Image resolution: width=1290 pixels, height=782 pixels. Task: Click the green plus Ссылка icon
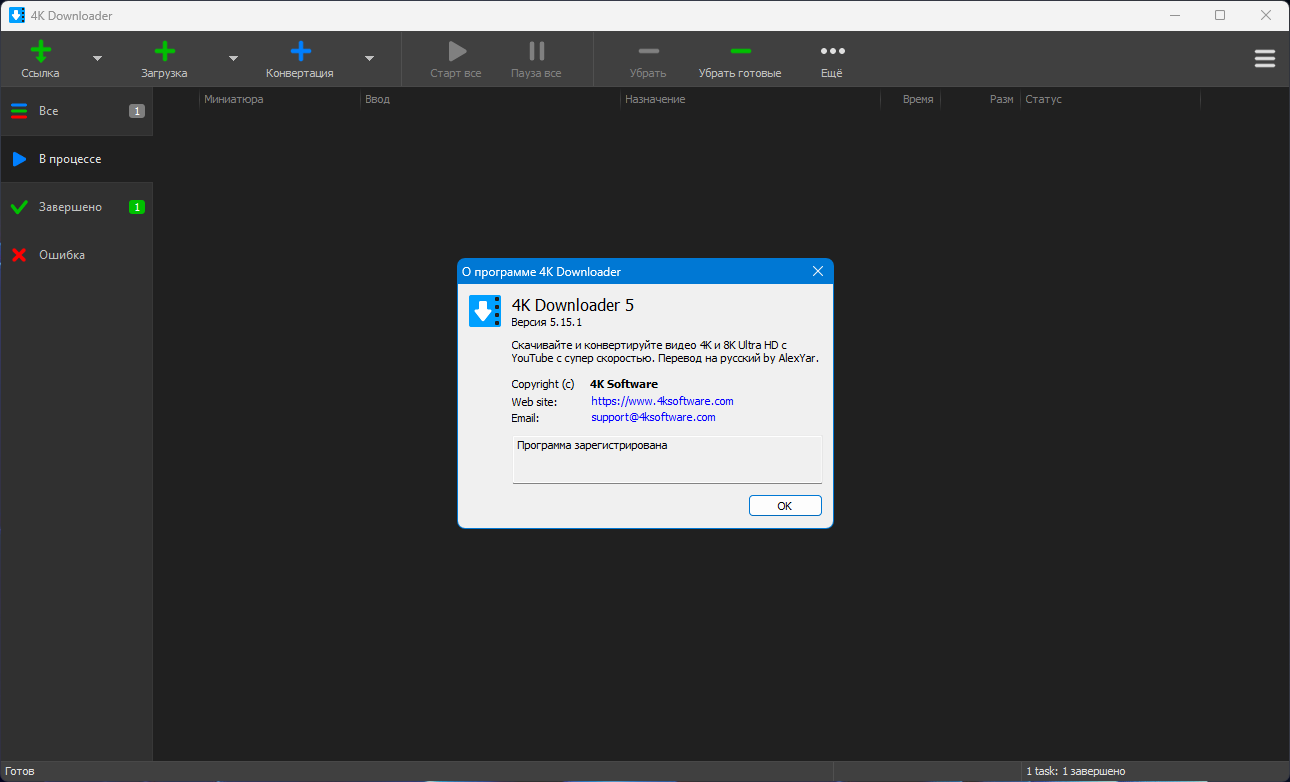click(41, 51)
